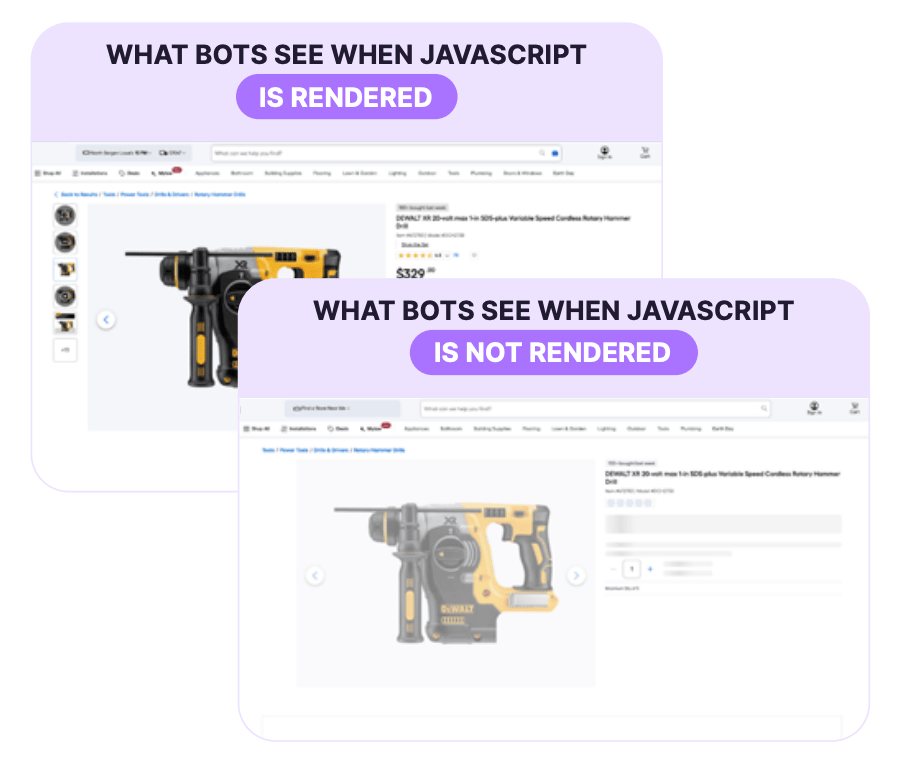Select Bathroom in rendered page navigation

tap(242, 173)
